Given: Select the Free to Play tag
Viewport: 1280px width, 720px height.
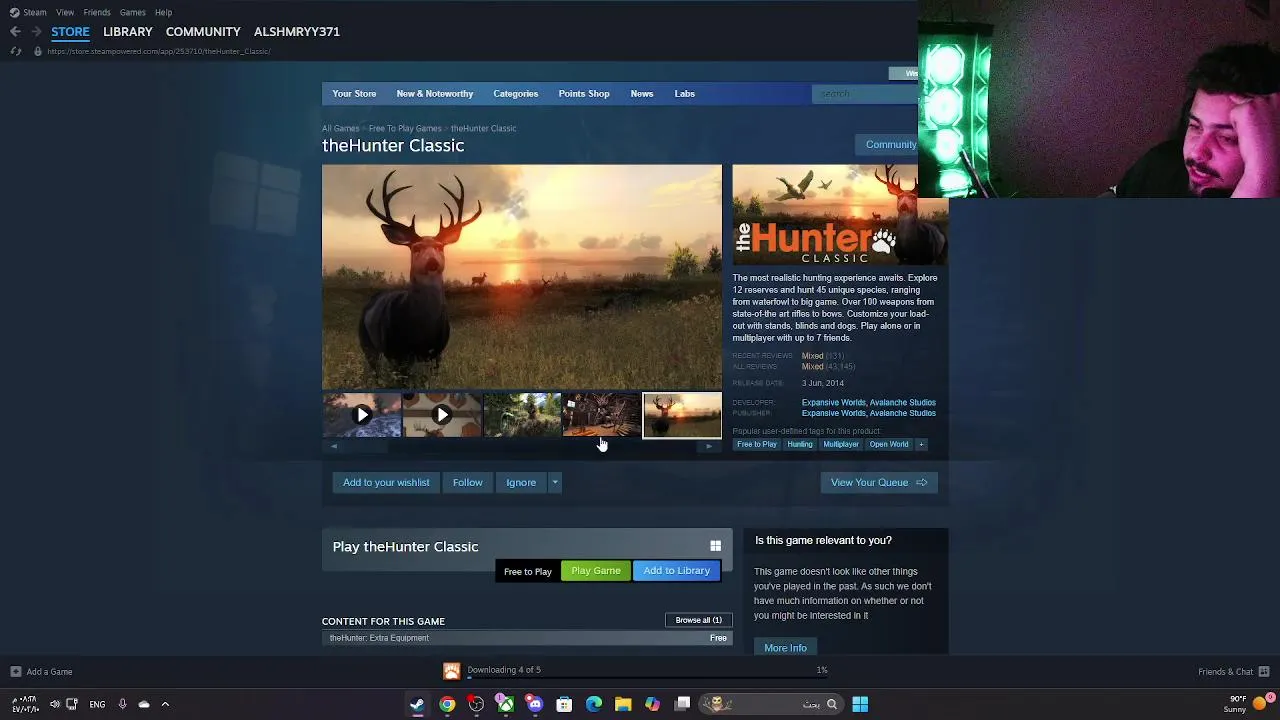Looking at the screenshot, I should 756,445.
